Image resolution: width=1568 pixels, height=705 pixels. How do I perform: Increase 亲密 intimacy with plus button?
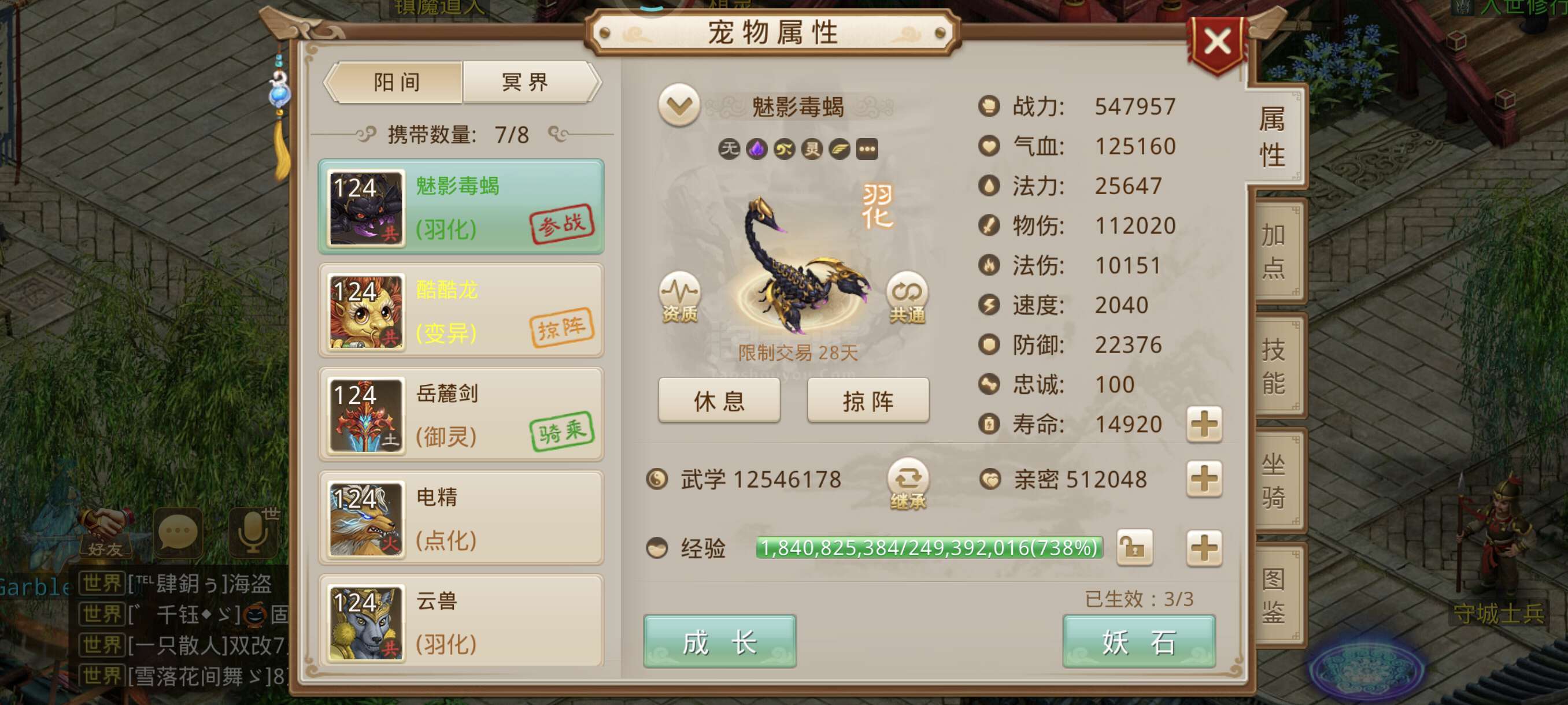(1204, 479)
